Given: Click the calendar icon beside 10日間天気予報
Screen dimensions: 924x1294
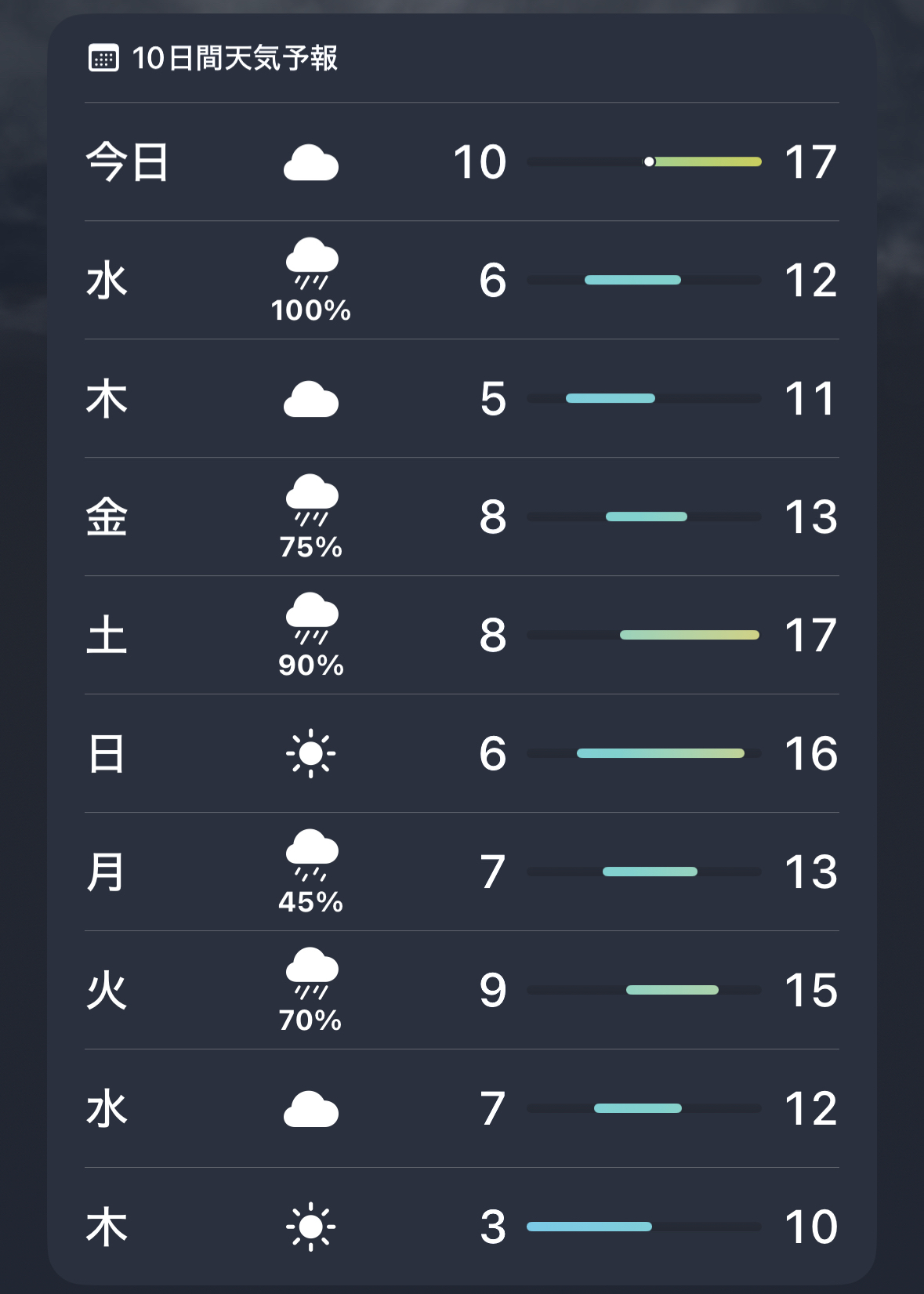Looking at the screenshot, I should 103,58.
